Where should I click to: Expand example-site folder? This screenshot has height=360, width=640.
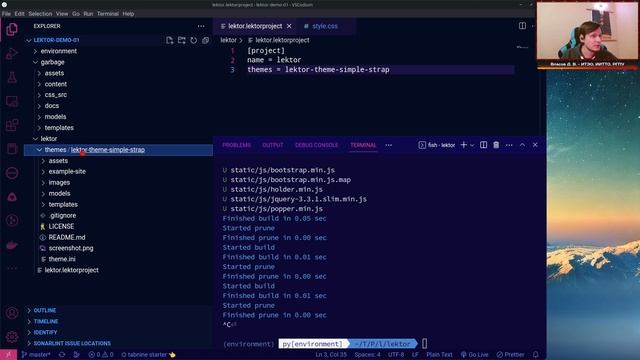pos(67,172)
